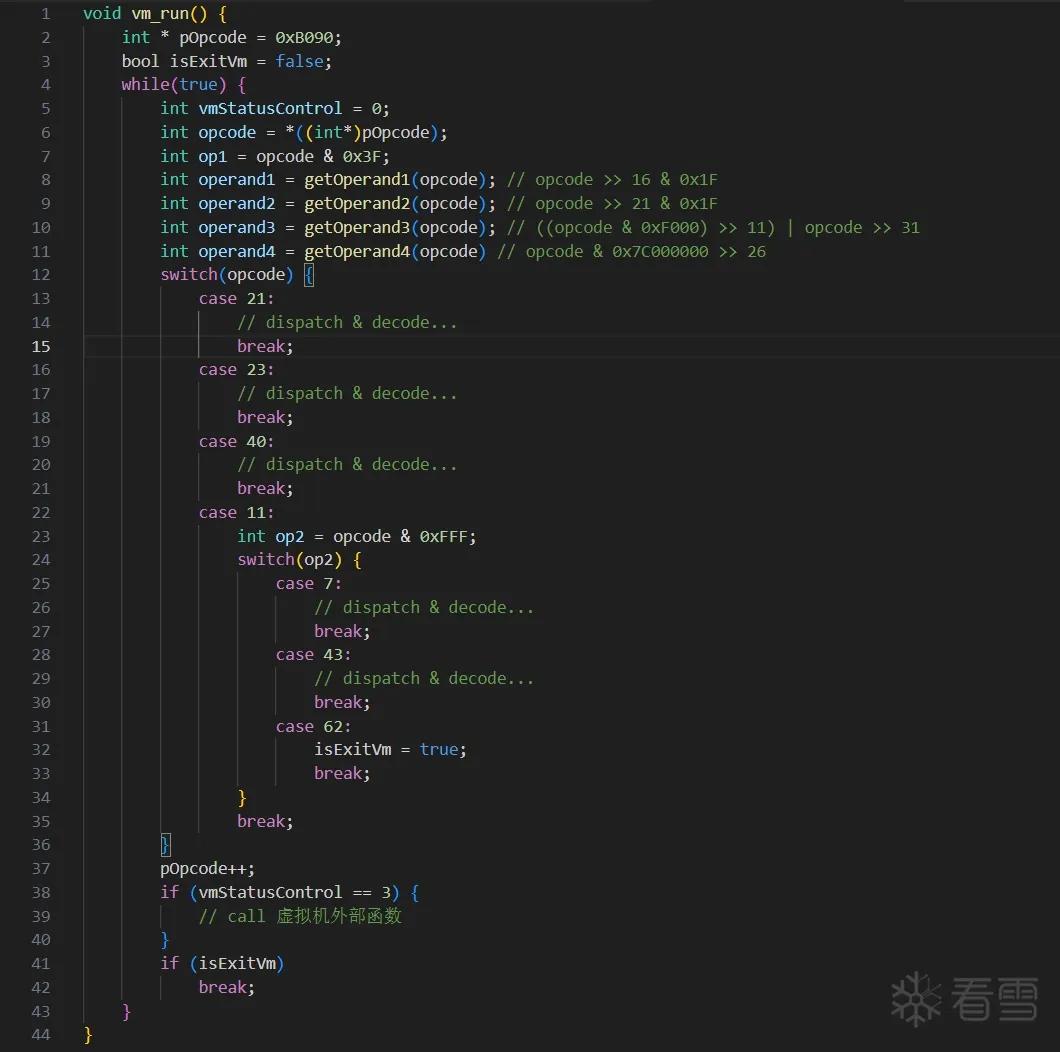Click the Chinese call comment on line 39

[x=300, y=917]
